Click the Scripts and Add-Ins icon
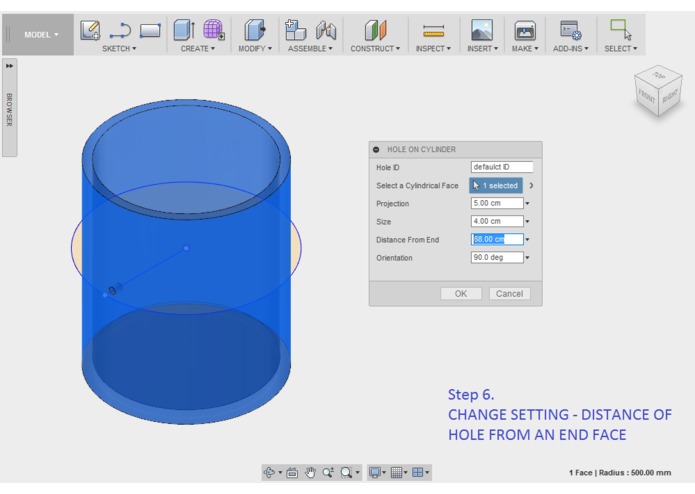Screen dimensions: 695x494 click(x=570, y=30)
